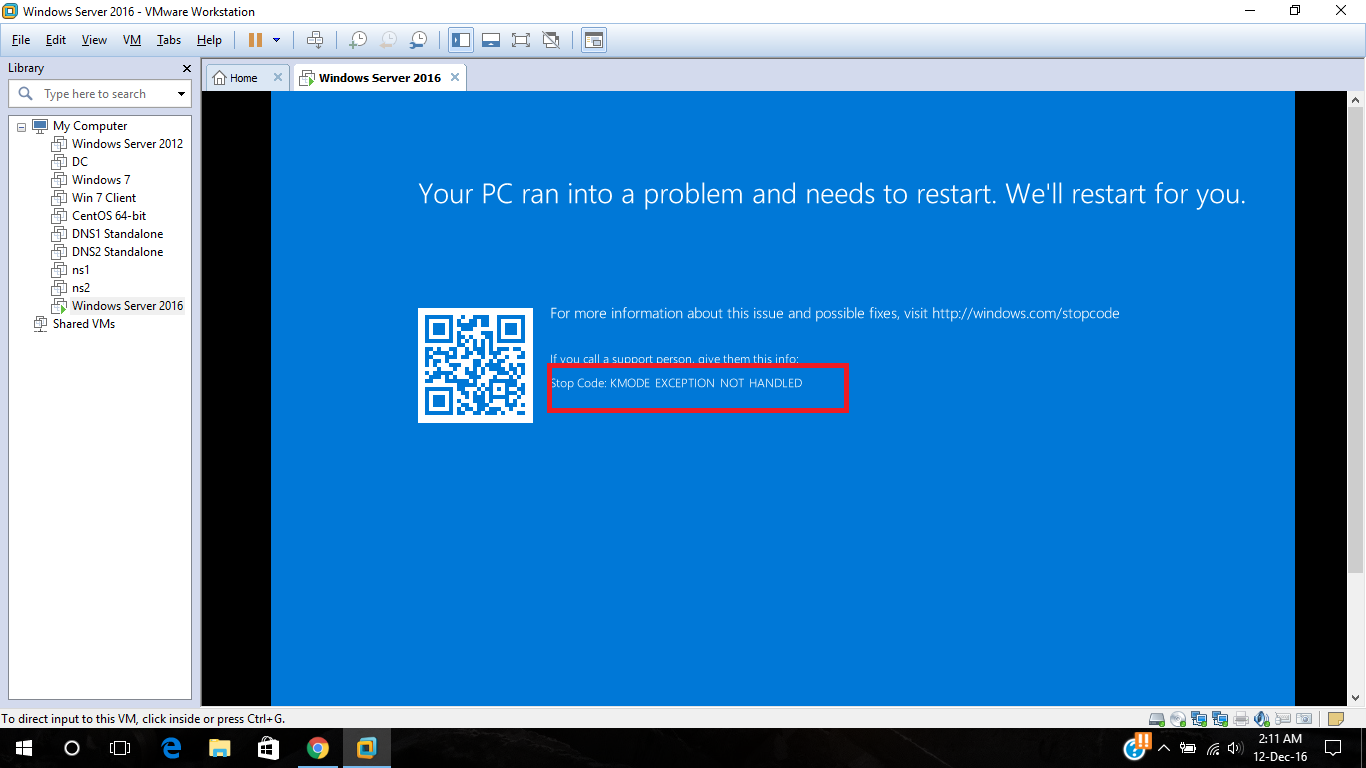
Task: Click the revert to snapshot toolbar icon
Action: [x=388, y=40]
